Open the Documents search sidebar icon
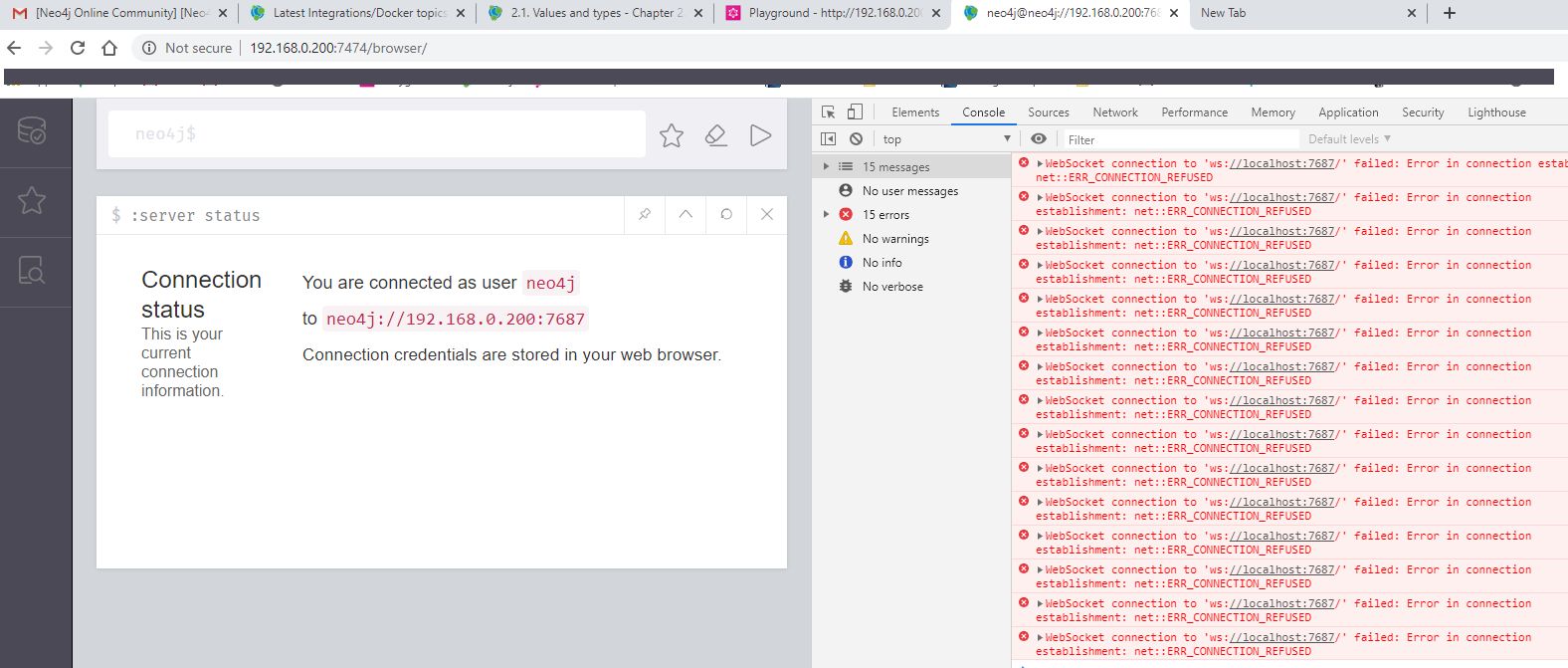 [x=32, y=271]
